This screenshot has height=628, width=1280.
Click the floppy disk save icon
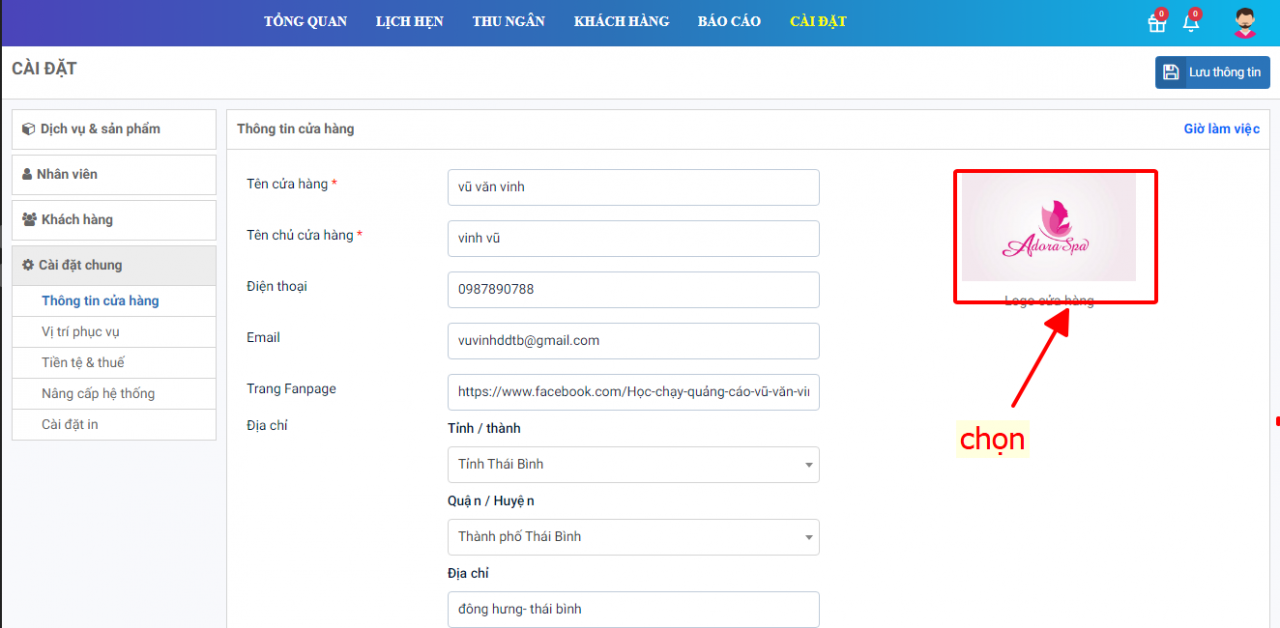click(x=1171, y=72)
